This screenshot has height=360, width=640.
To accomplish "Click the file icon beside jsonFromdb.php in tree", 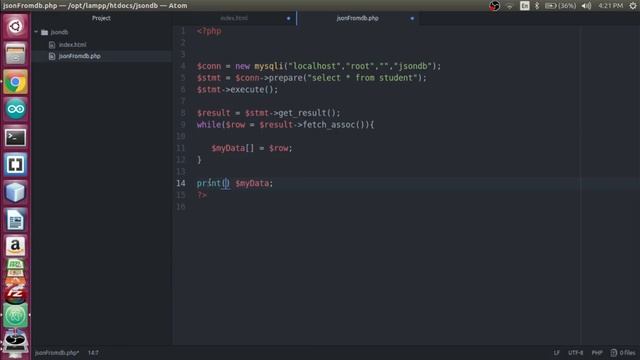I will (52, 56).
